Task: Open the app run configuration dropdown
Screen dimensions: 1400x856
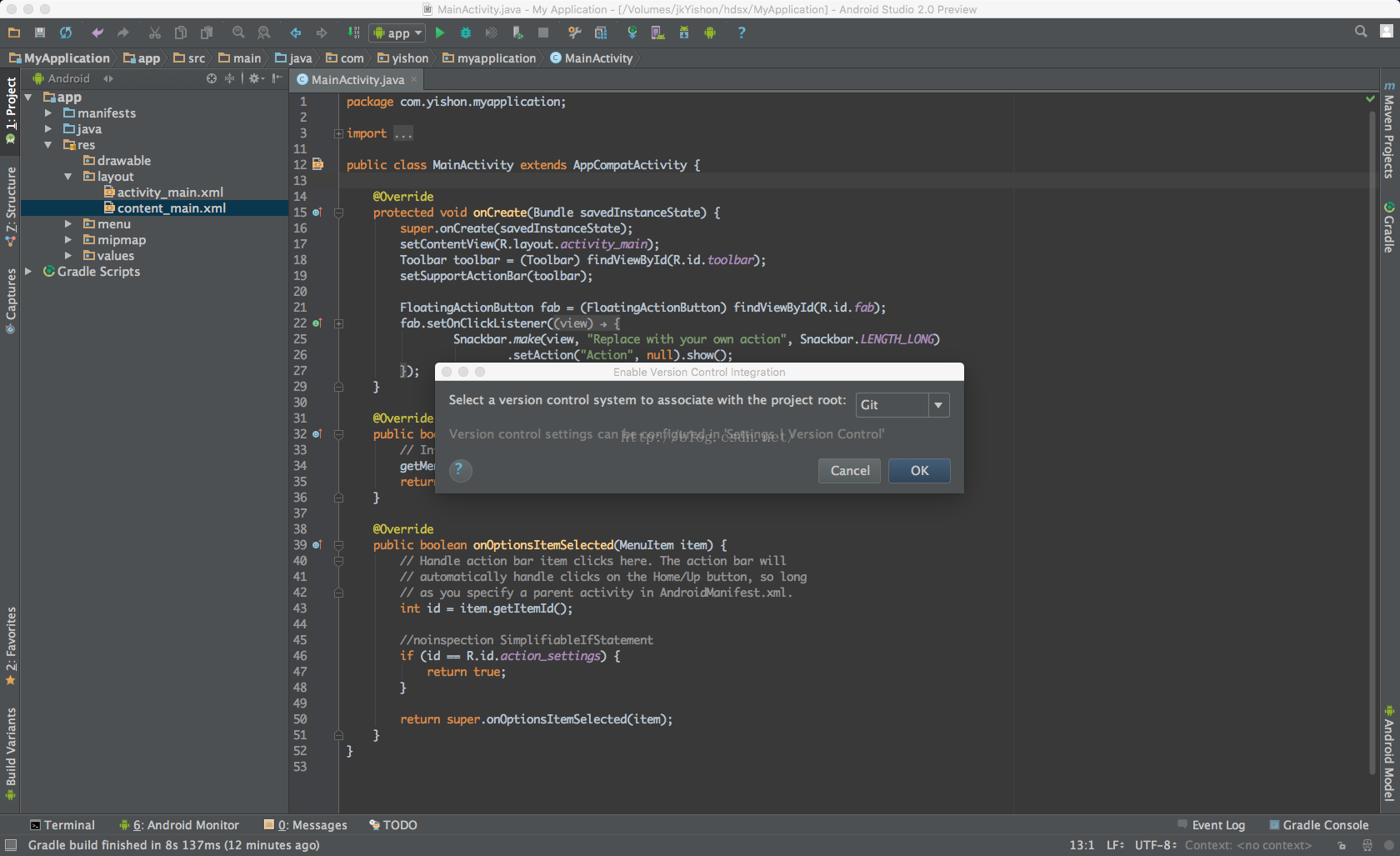Action: point(397,33)
